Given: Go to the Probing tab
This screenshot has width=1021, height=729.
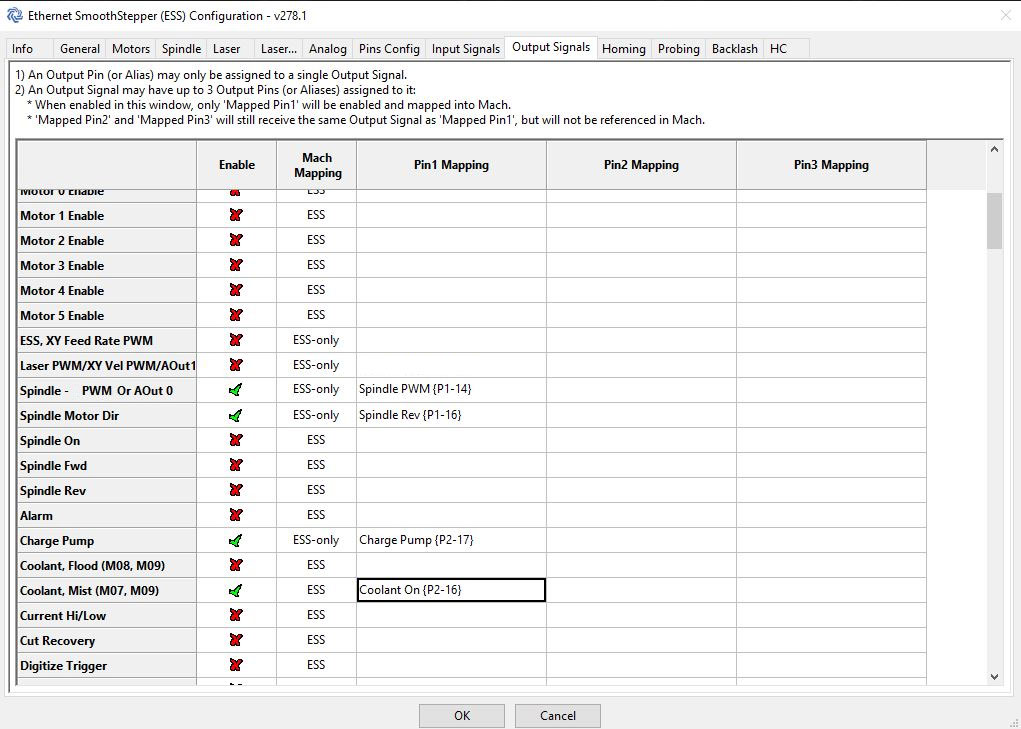Looking at the screenshot, I should pyautogui.click(x=678, y=49).
